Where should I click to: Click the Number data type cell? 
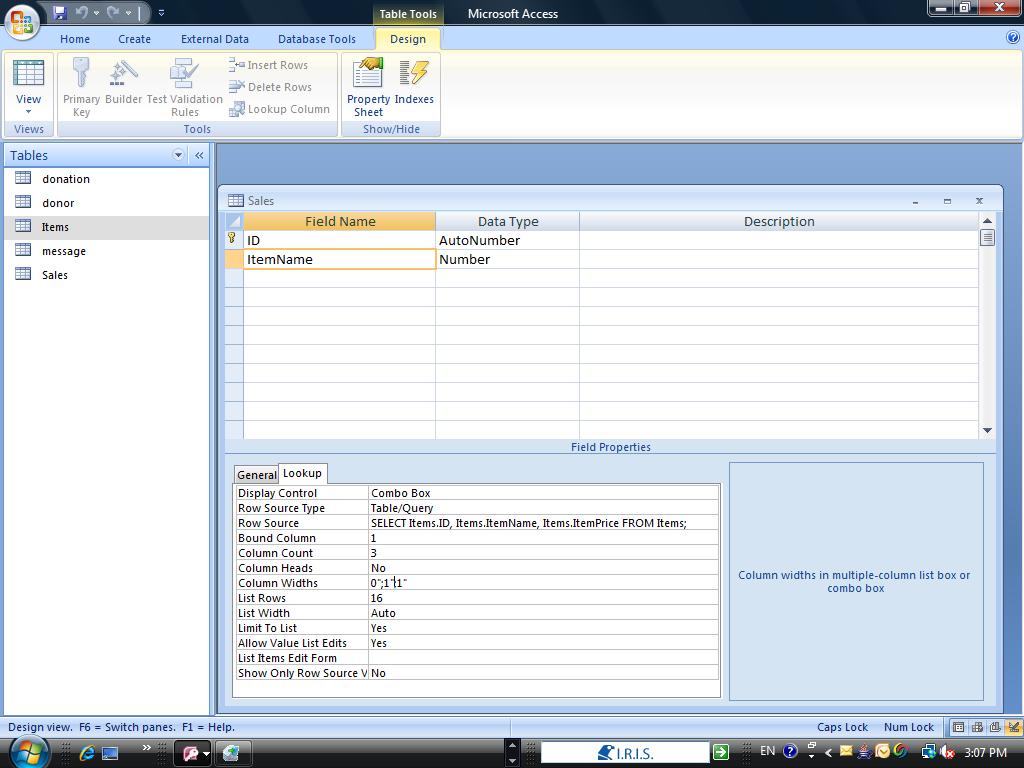tap(507, 259)
